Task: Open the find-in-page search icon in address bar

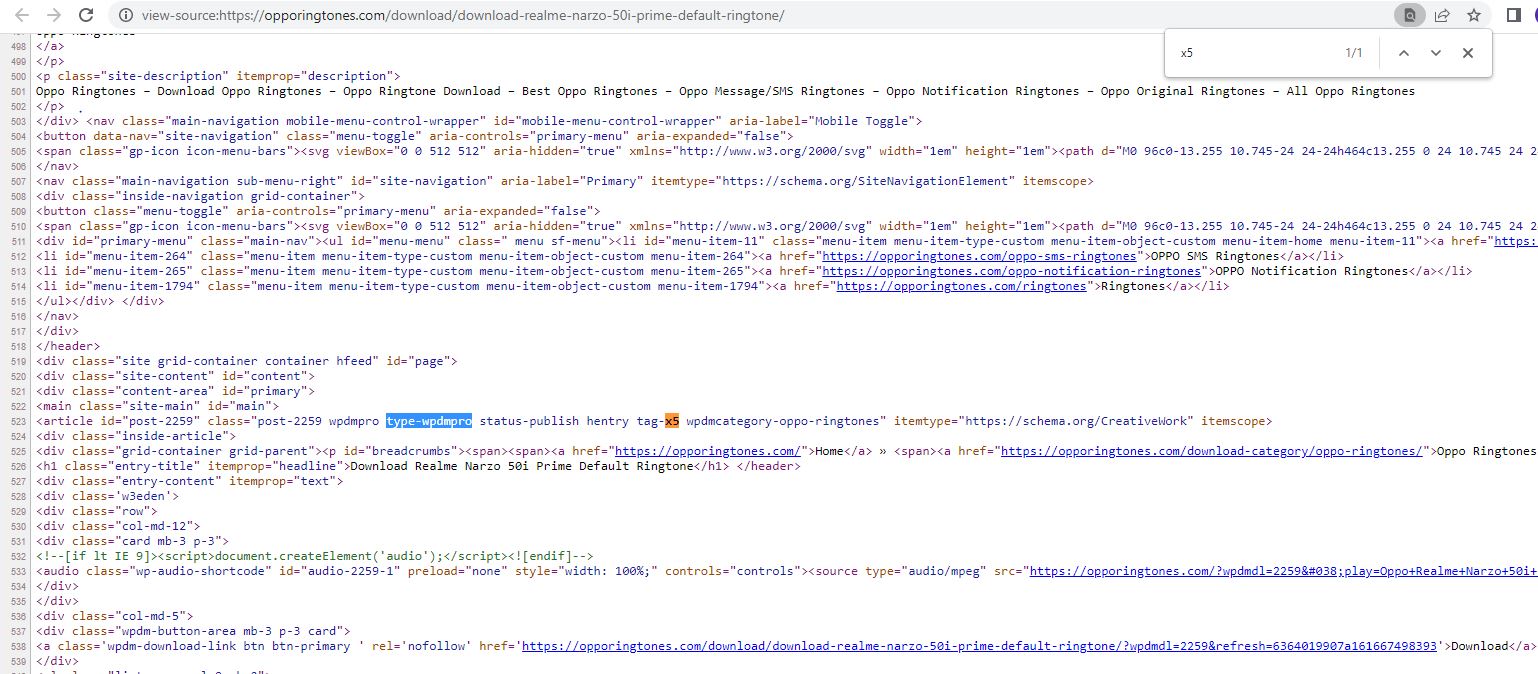Action: click(1409, 15)
